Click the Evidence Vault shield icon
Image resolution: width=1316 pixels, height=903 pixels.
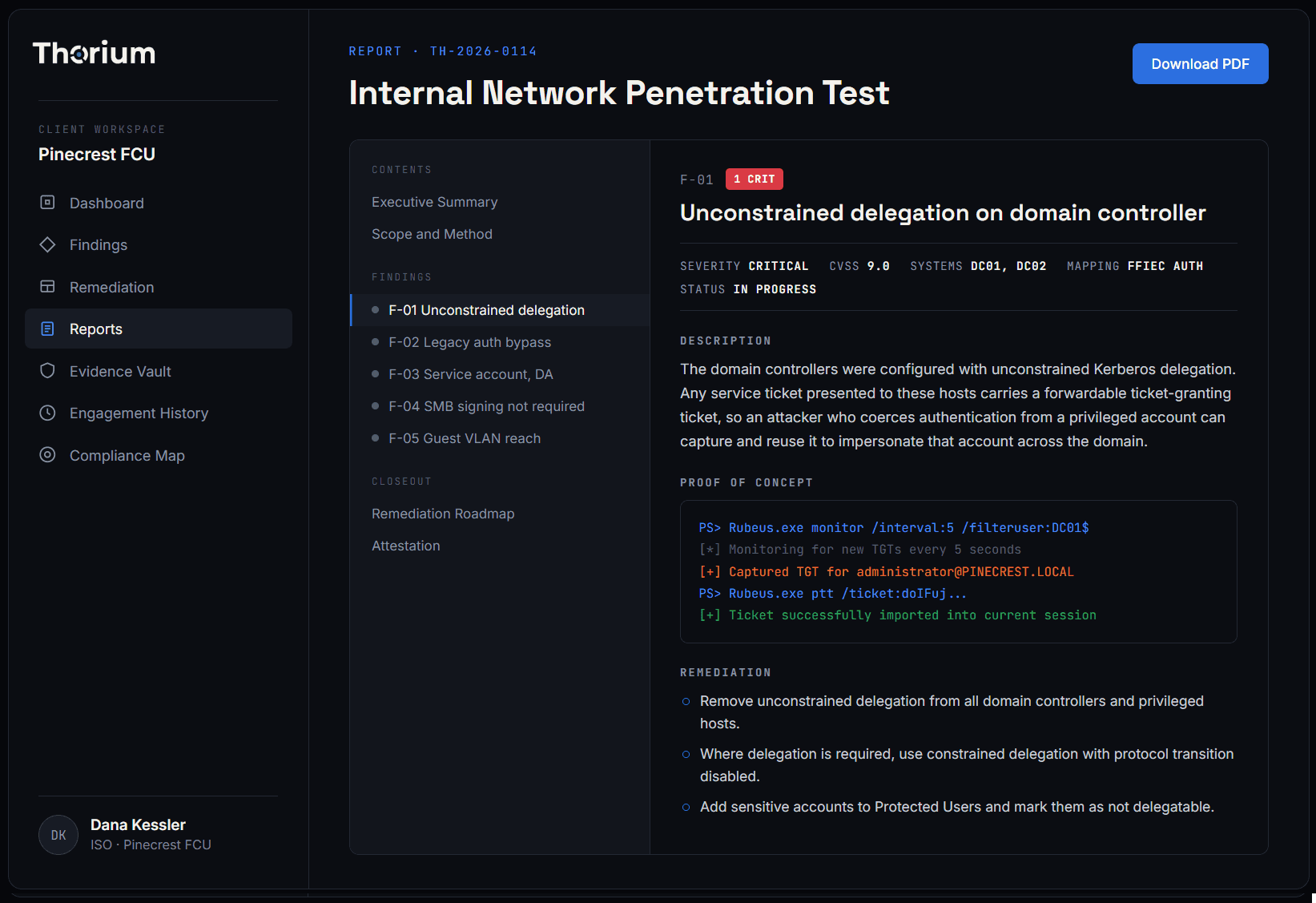click(47, 371)
